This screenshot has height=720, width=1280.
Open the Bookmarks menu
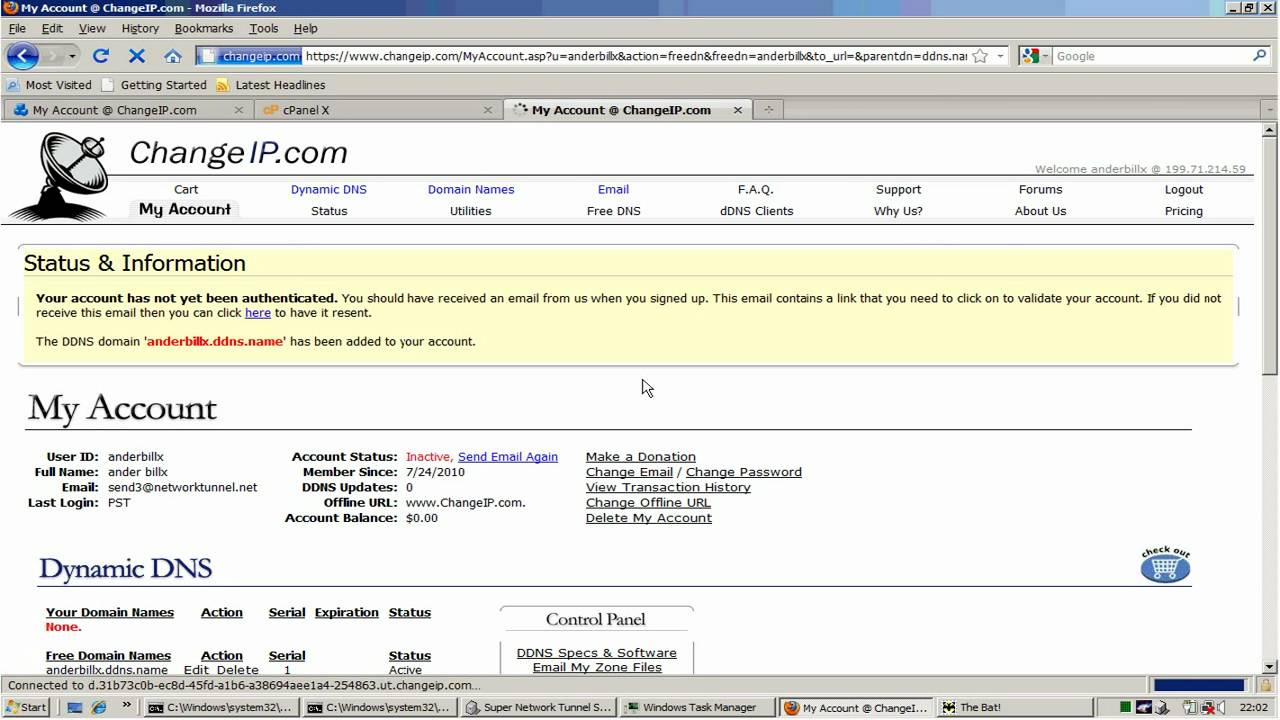204,28
